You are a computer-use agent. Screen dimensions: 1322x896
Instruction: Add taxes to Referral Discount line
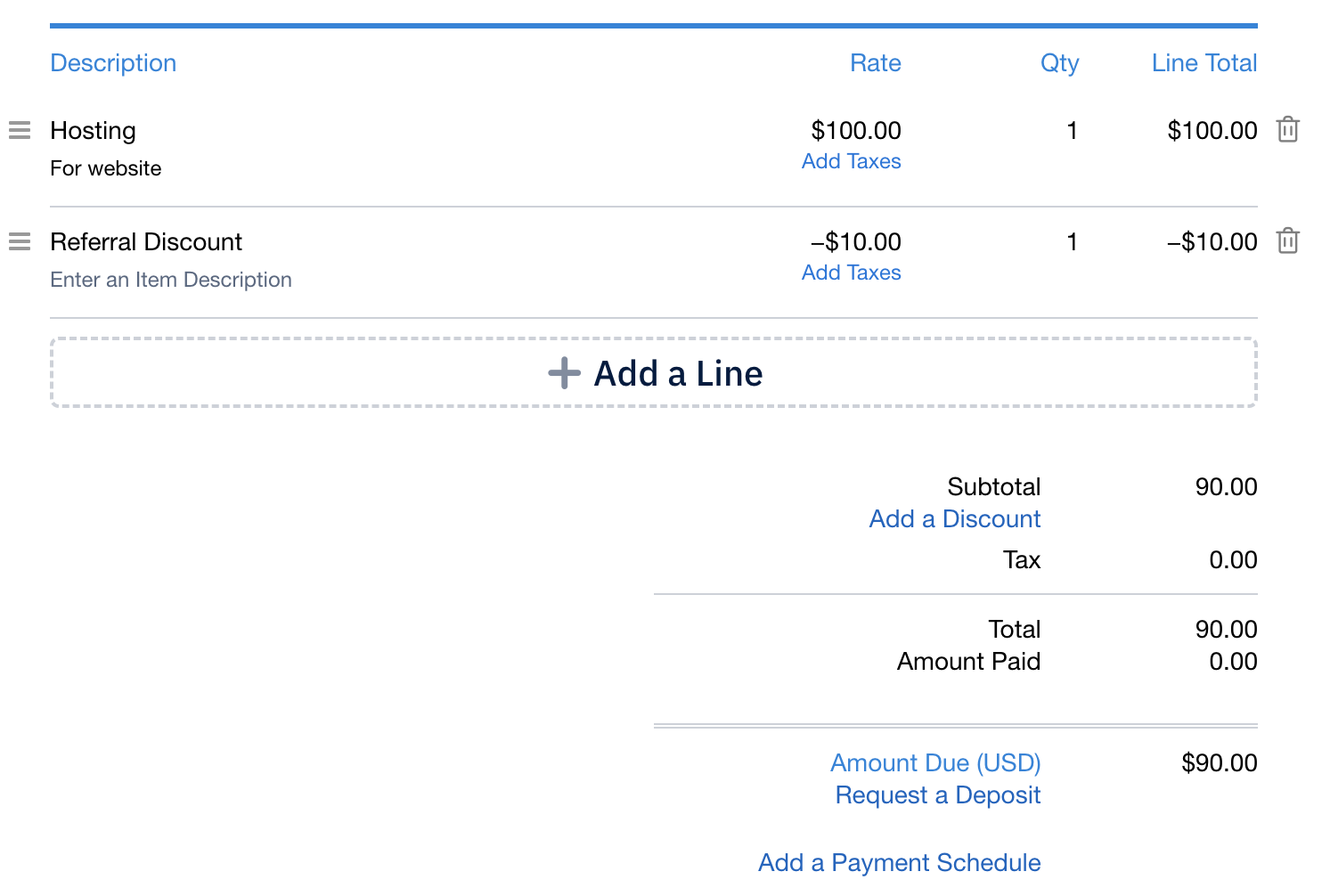tap(851, 273)
